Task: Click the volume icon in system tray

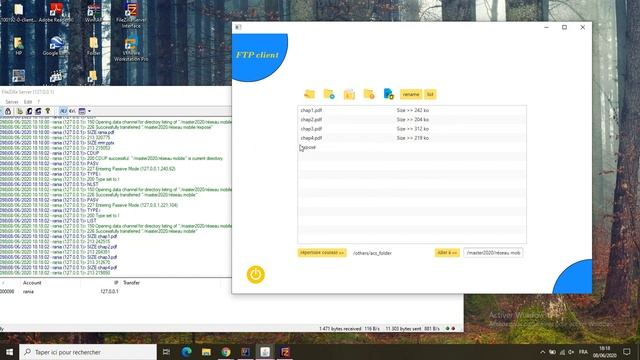Action: pyautogui.click(x=571, y=352)
